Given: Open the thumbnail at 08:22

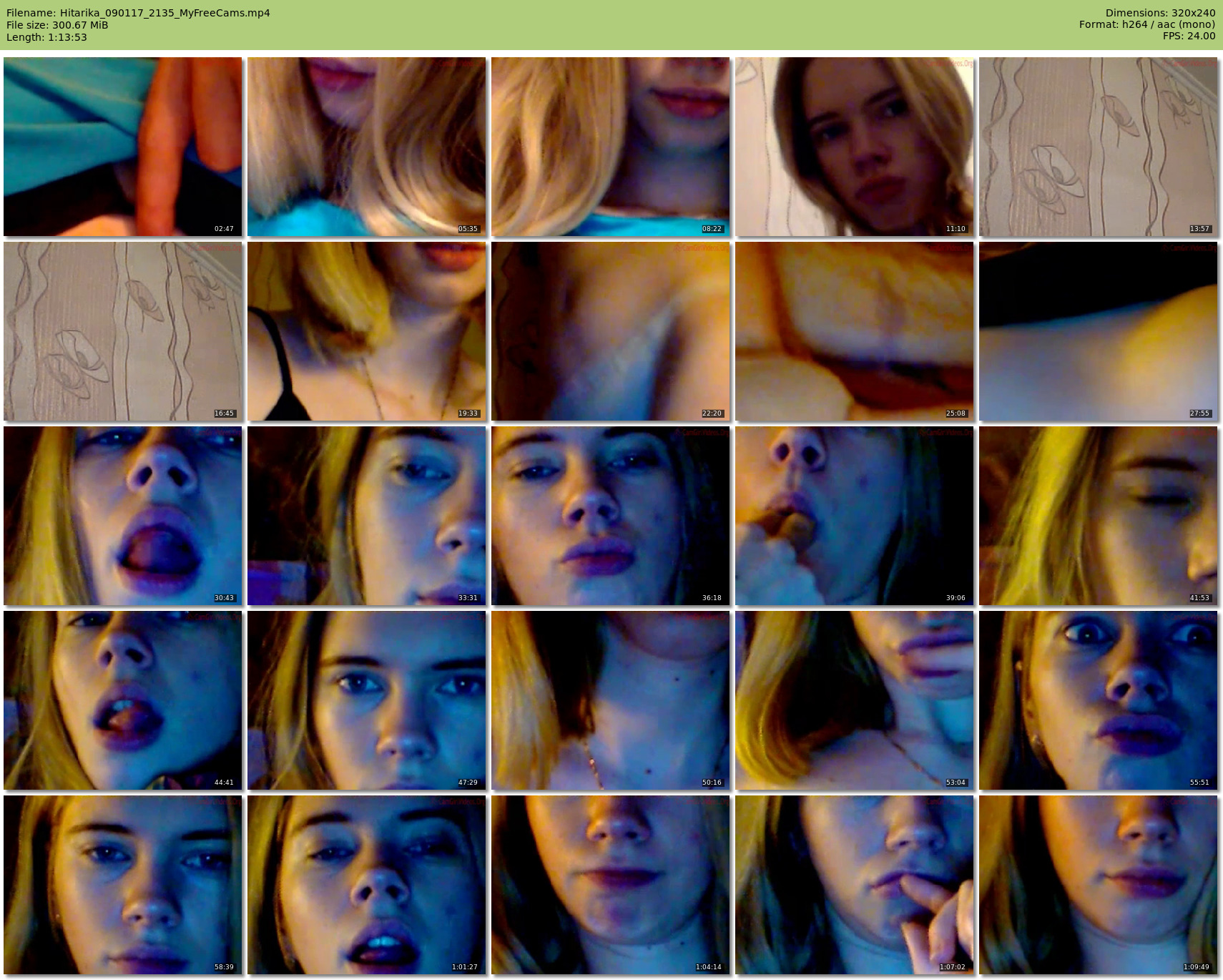Looking at the screenshot, I should [x=610, y=147].
